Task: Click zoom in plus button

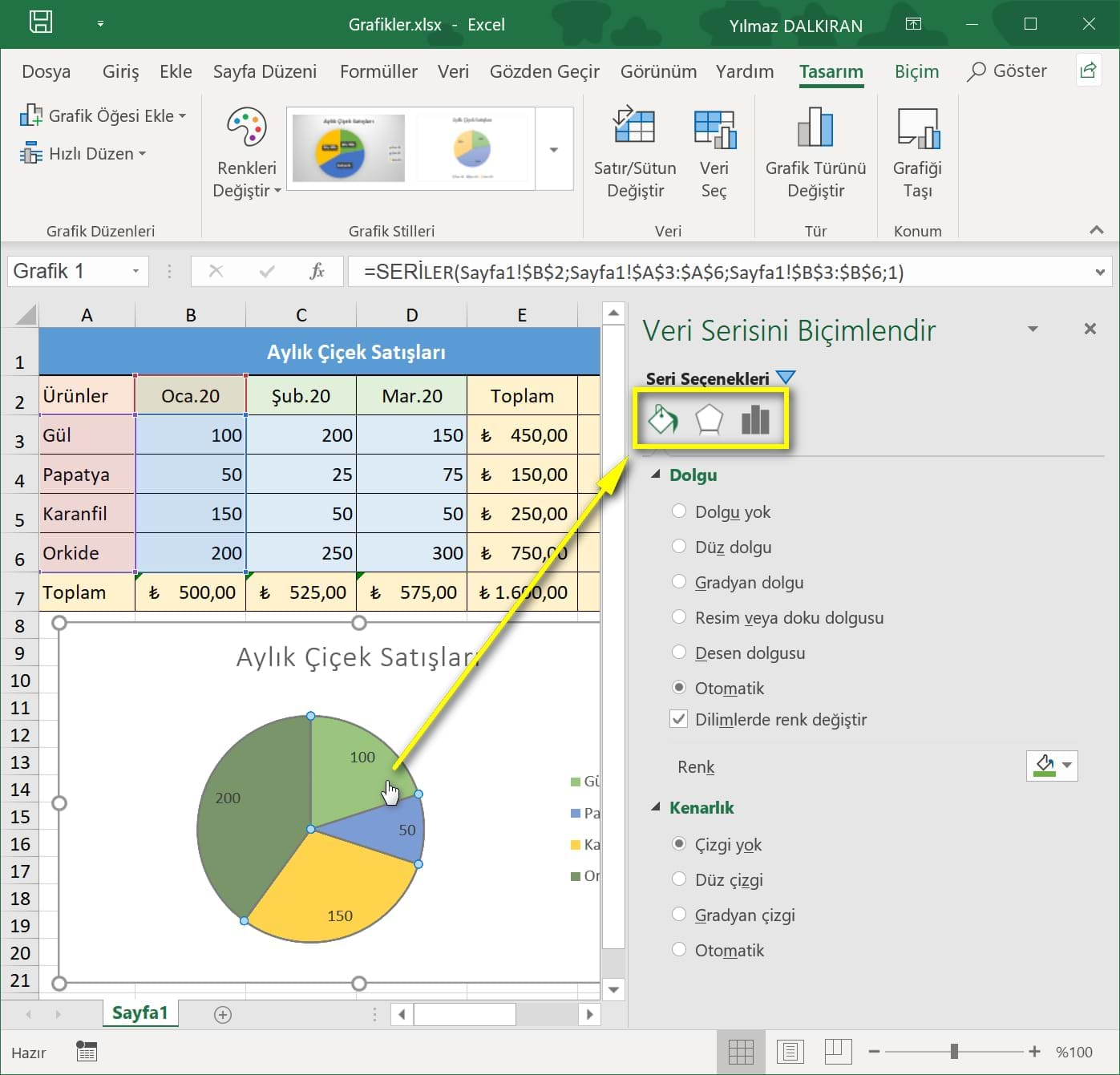Action: [x=1034, y=1052]
